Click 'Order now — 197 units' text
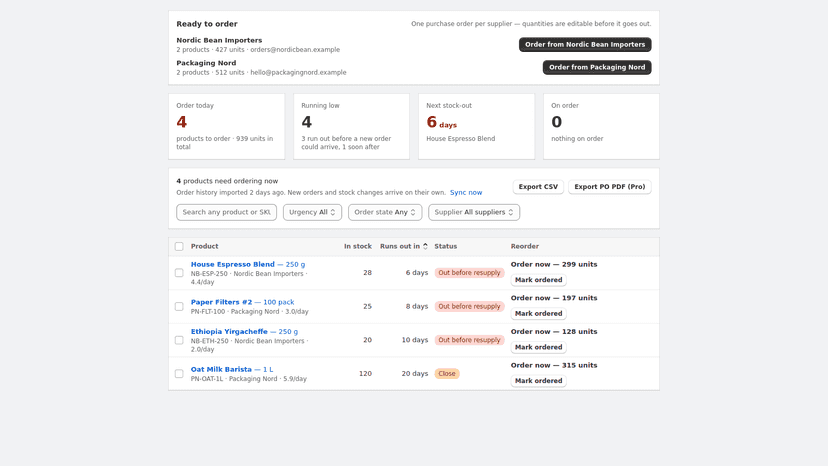The width and height of the screenshot is (828, 466). pyautogui.click(x=553, y=298)
